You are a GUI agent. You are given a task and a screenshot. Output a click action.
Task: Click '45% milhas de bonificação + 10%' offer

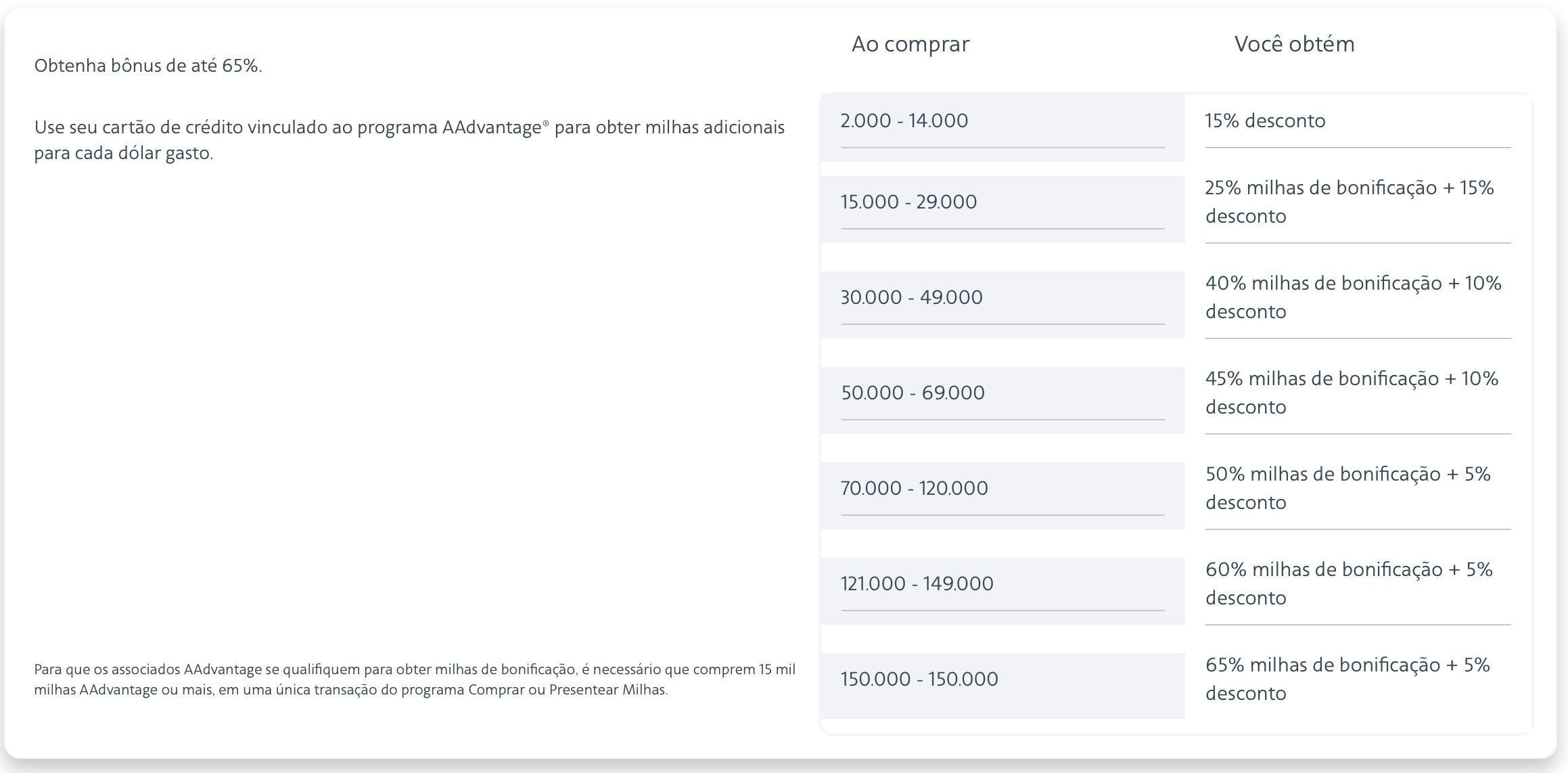click(x=1352, y=393)
